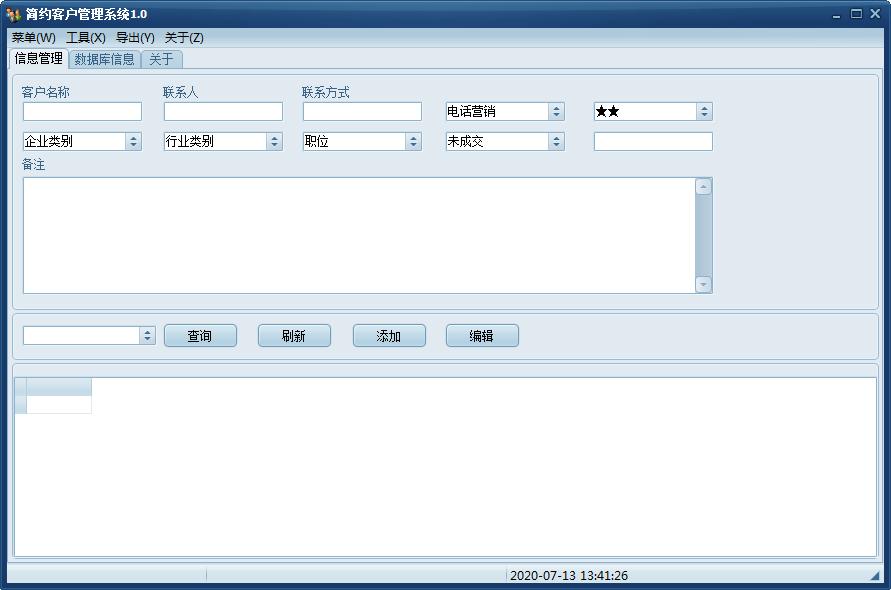891x590 pixels.
Task: Click the 刷新 button
Action: pyautogui.click(x=294, y=336)
